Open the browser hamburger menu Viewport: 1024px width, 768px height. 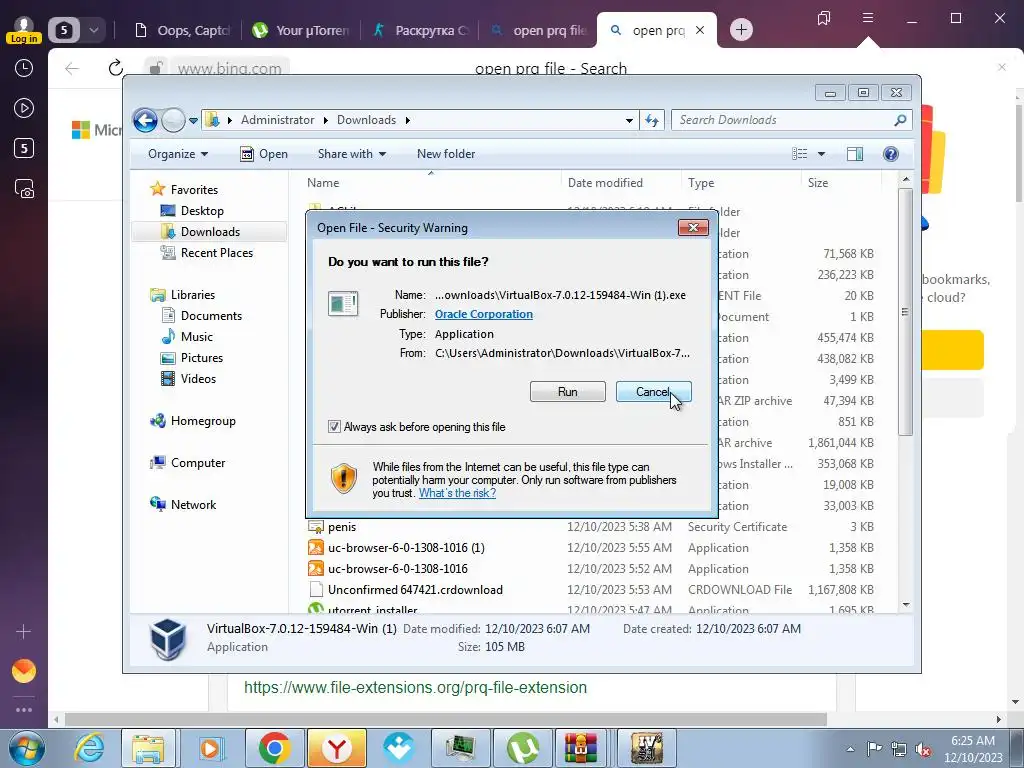867,18
